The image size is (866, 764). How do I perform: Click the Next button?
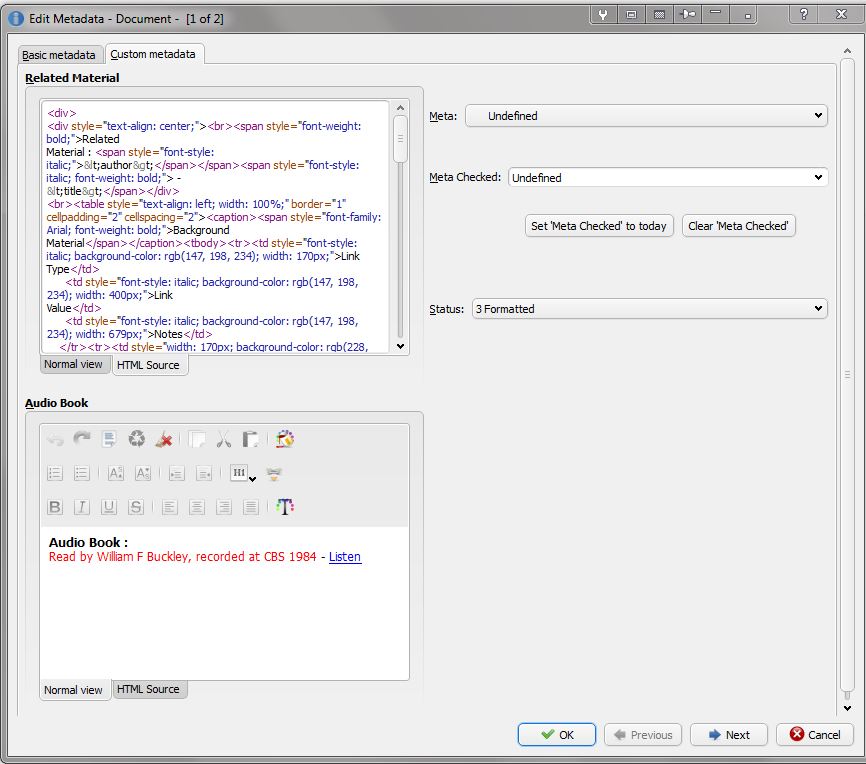pyautogui.click(x=728, y=735)
